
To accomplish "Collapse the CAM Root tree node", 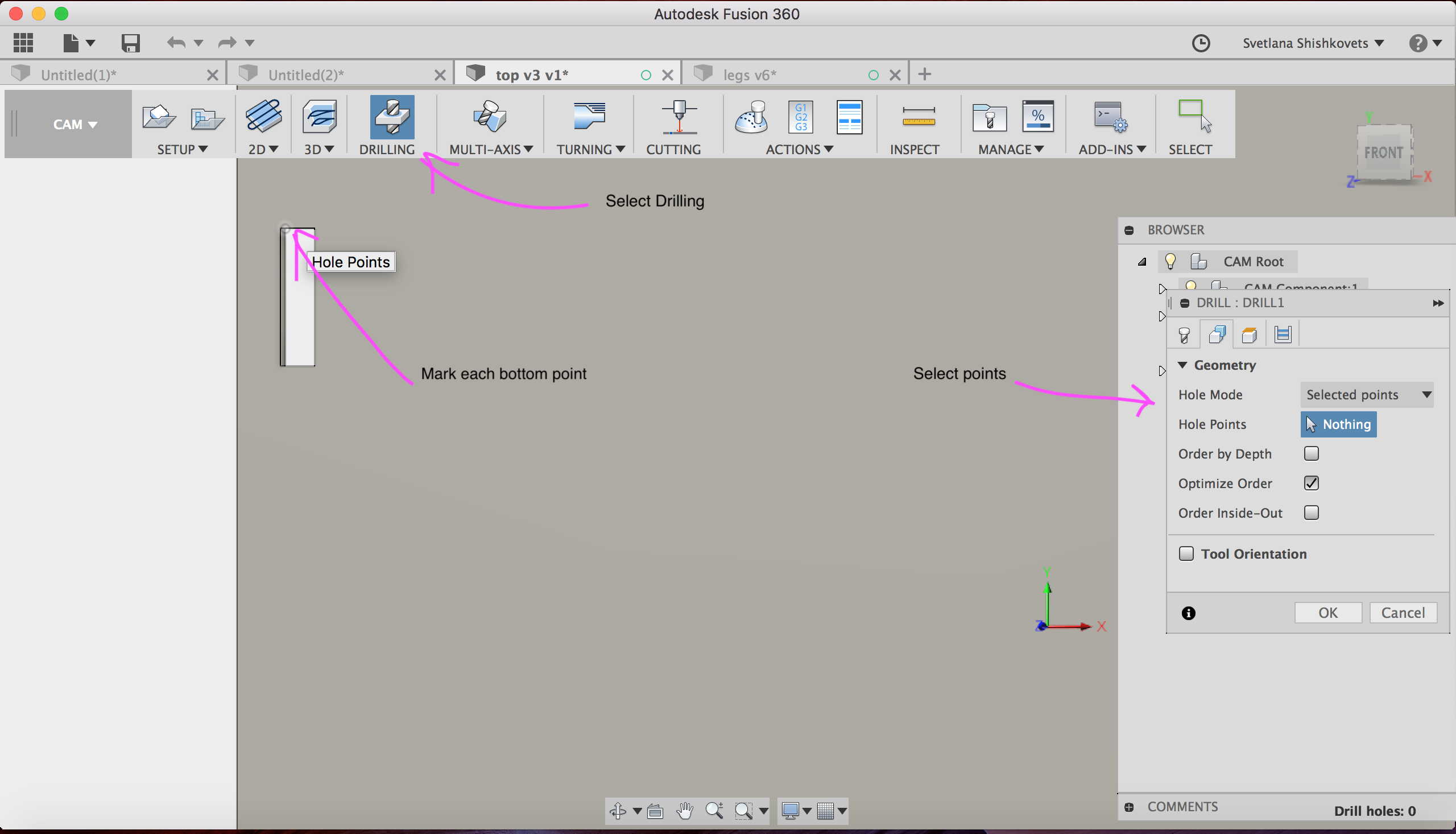I will [x=1141, y=262].
